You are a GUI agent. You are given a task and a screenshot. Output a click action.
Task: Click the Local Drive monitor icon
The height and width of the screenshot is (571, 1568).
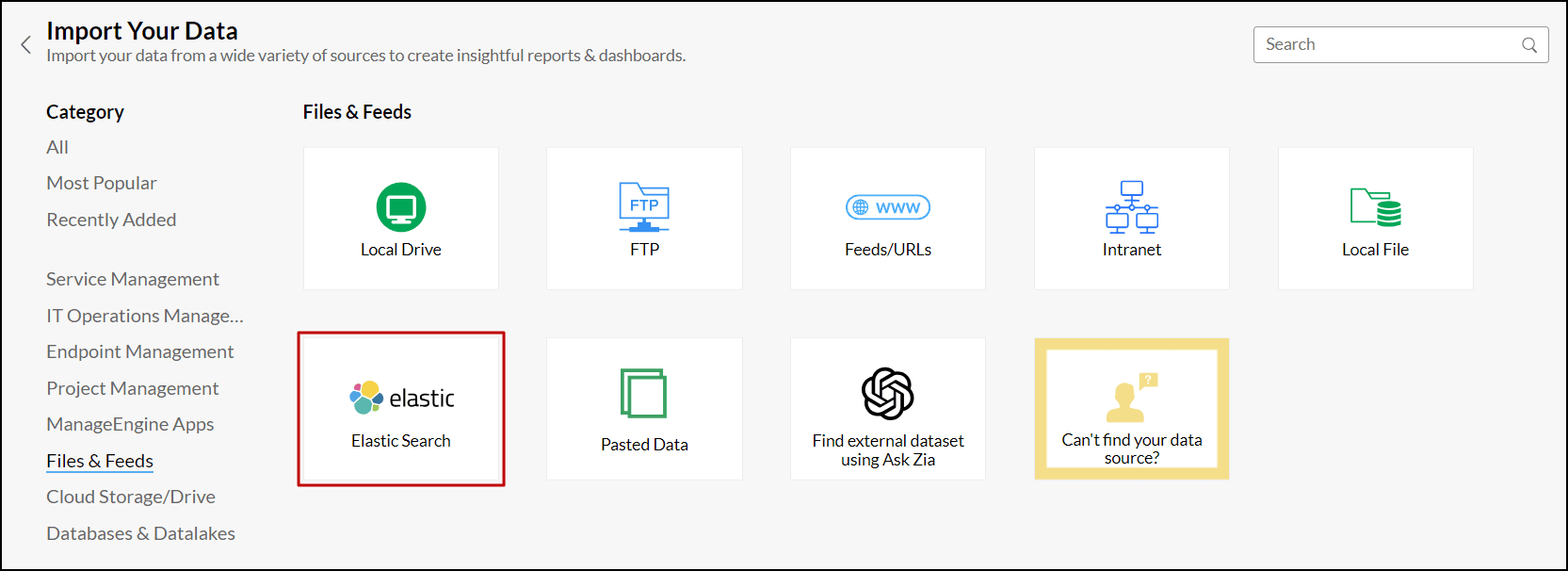[401, 207]
